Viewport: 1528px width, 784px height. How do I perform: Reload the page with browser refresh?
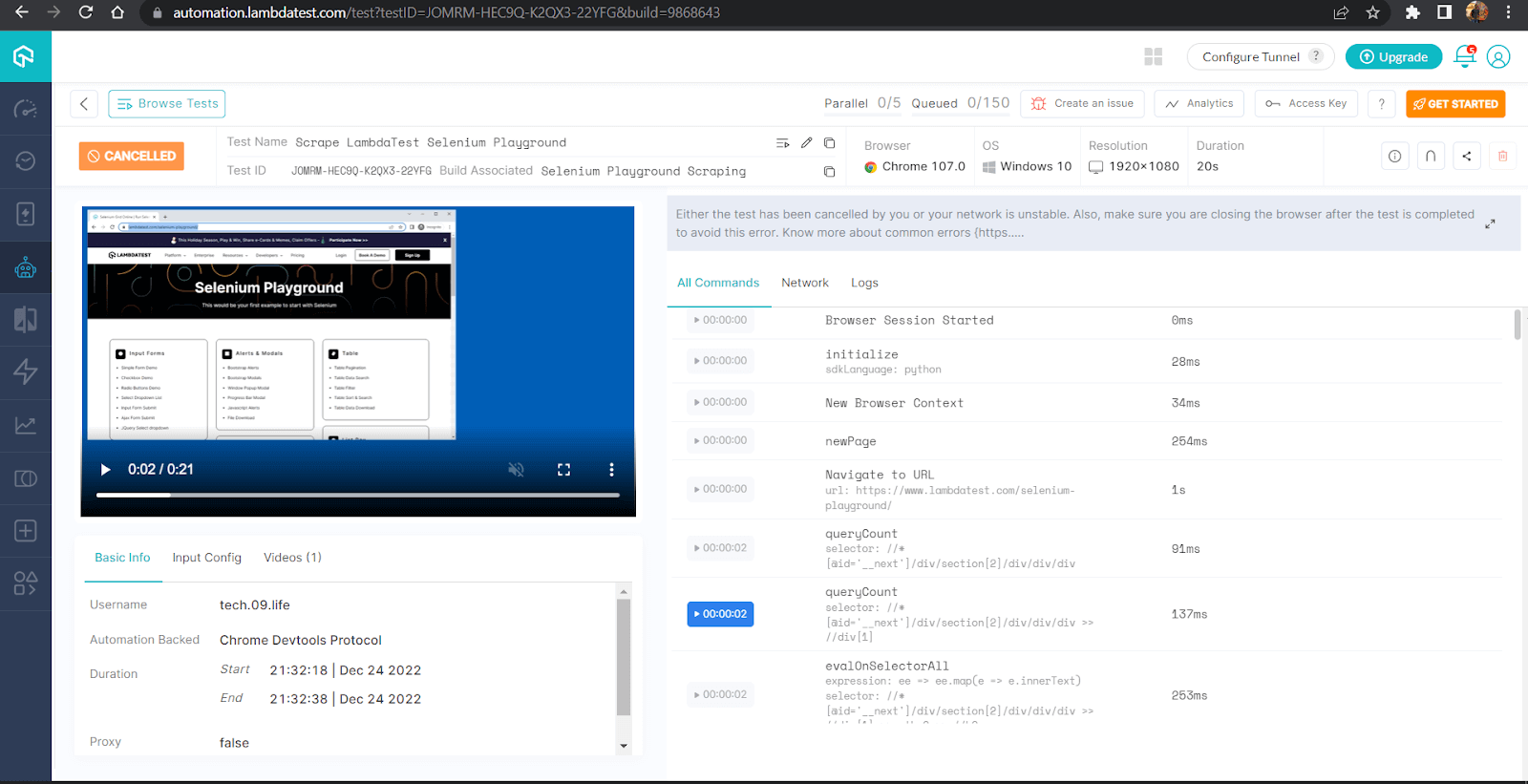pos(85,12)
